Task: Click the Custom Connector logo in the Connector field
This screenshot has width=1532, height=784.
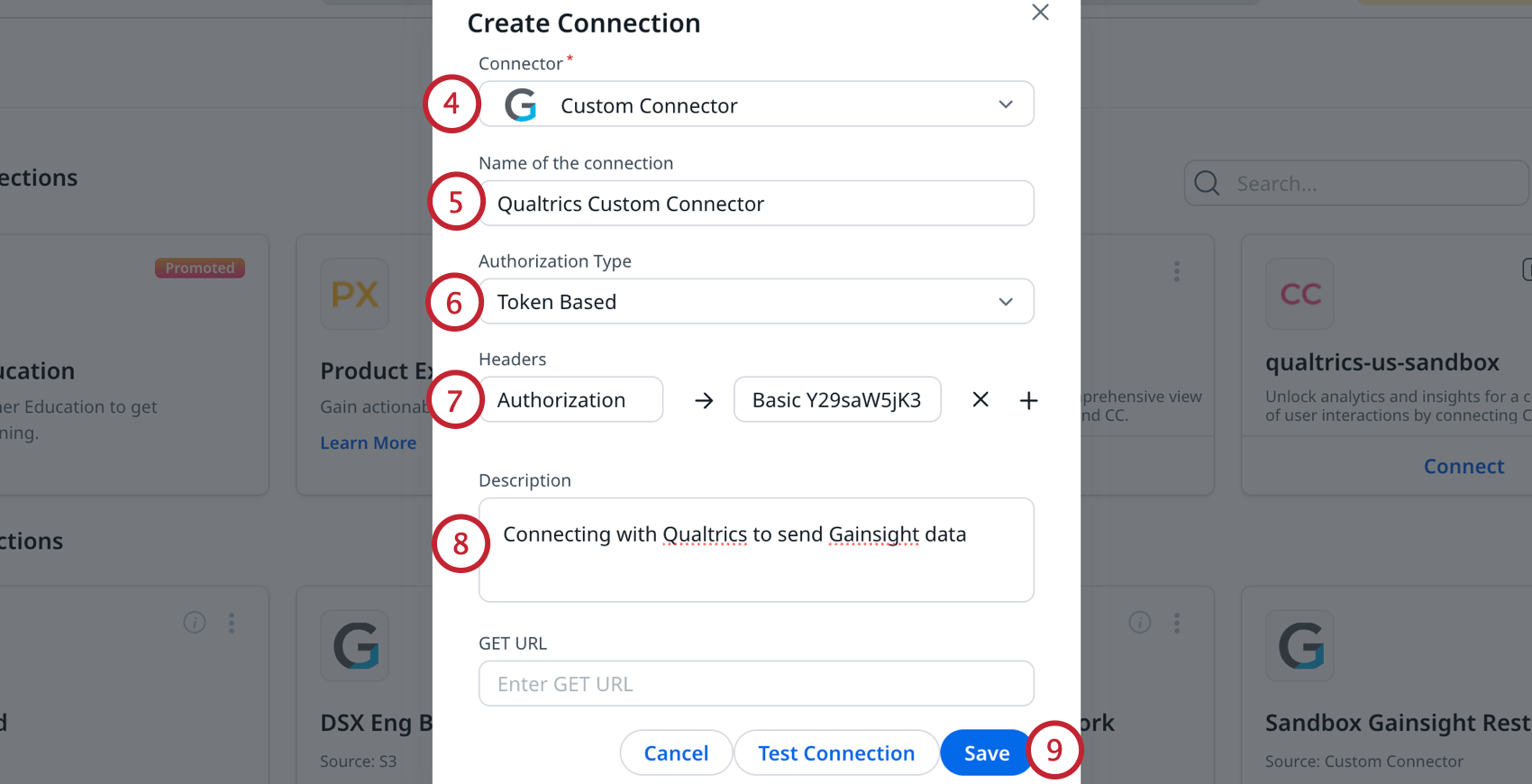Action: pyautogui.click(x=521, y=104)
